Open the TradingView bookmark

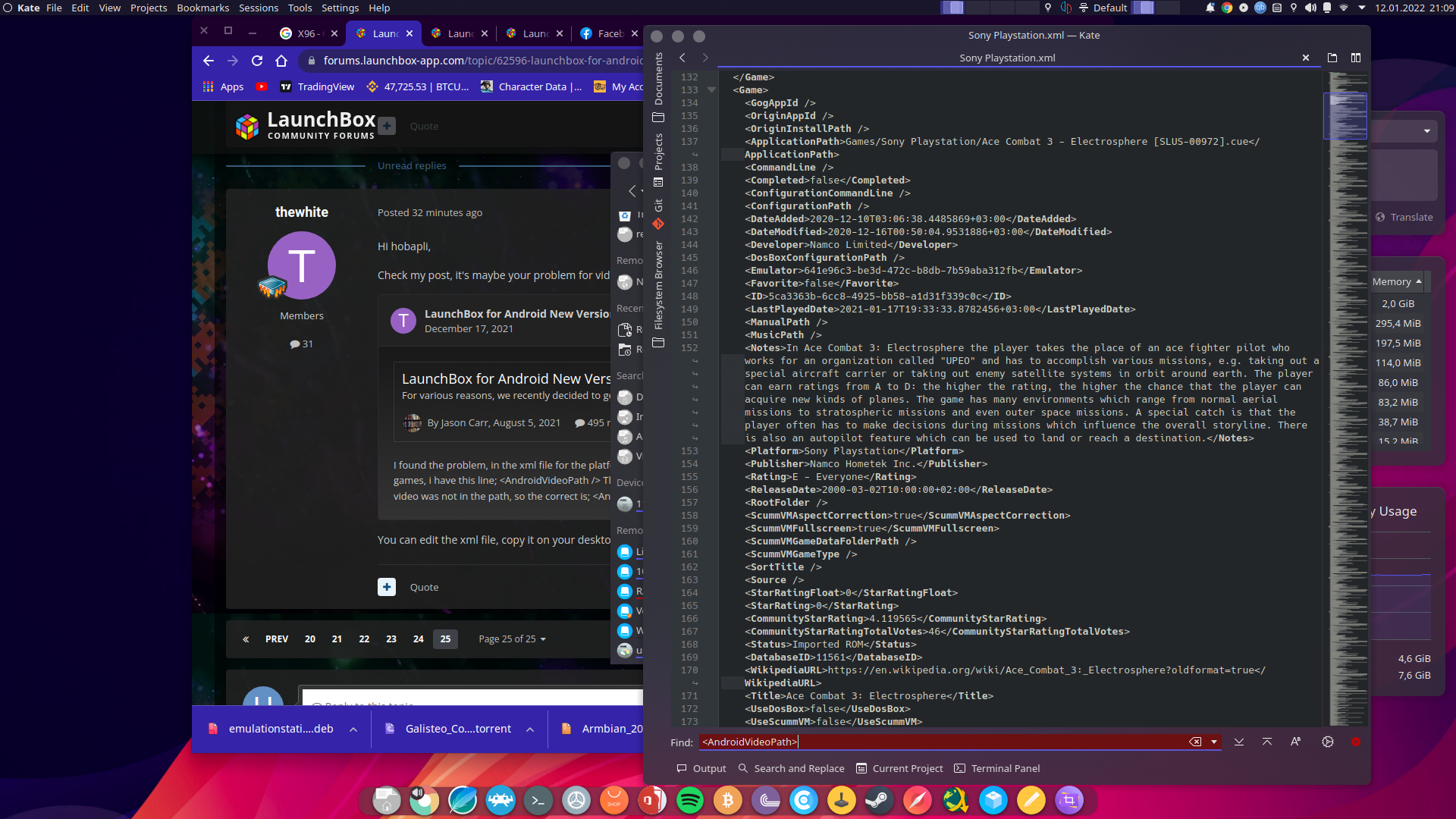click(317, 86)
